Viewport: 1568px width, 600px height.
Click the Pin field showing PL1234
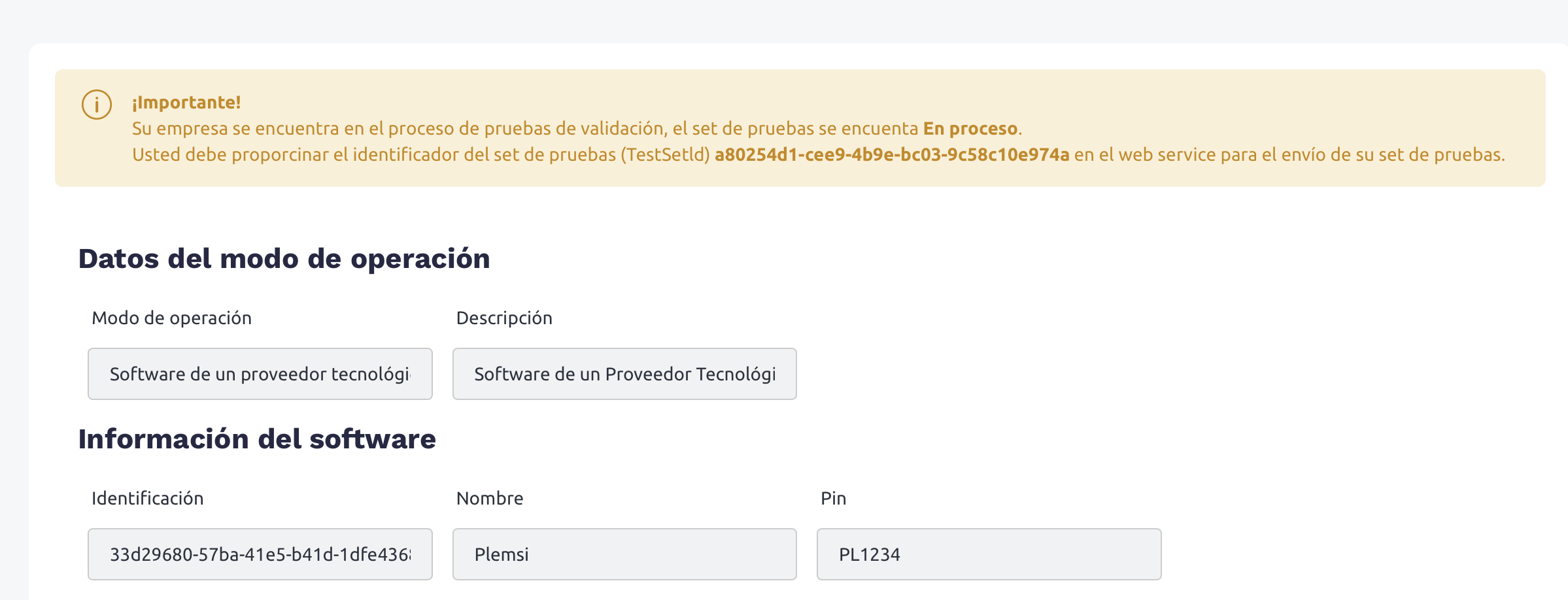click(x=988, y=554)
